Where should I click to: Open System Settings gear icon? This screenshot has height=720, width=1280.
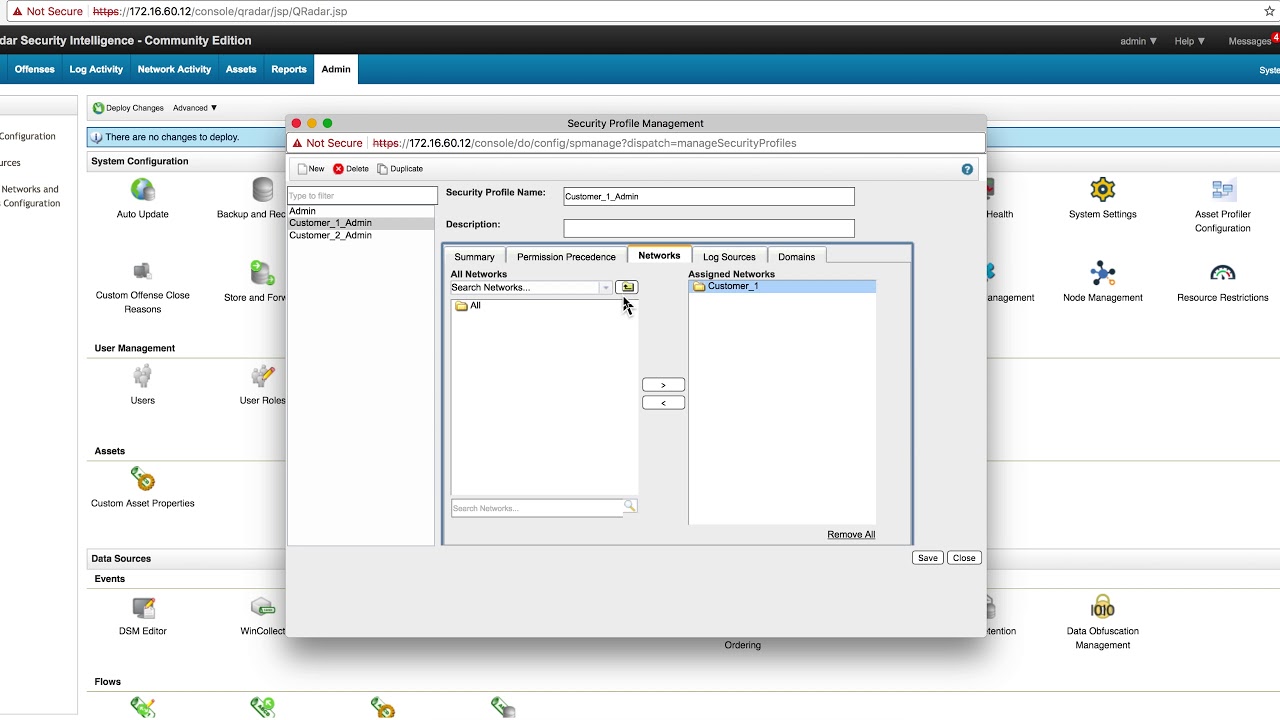[x=1102, y=189]
